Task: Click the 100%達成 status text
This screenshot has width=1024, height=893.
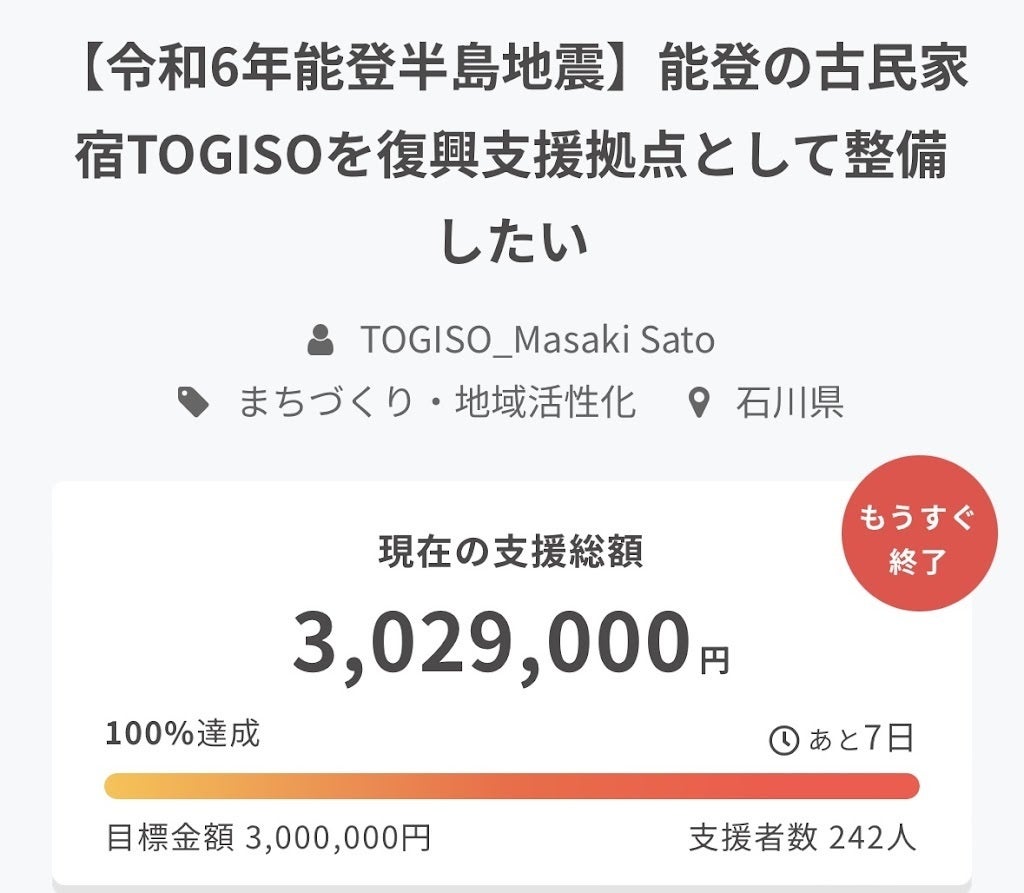Action: (x=183, y=734)
